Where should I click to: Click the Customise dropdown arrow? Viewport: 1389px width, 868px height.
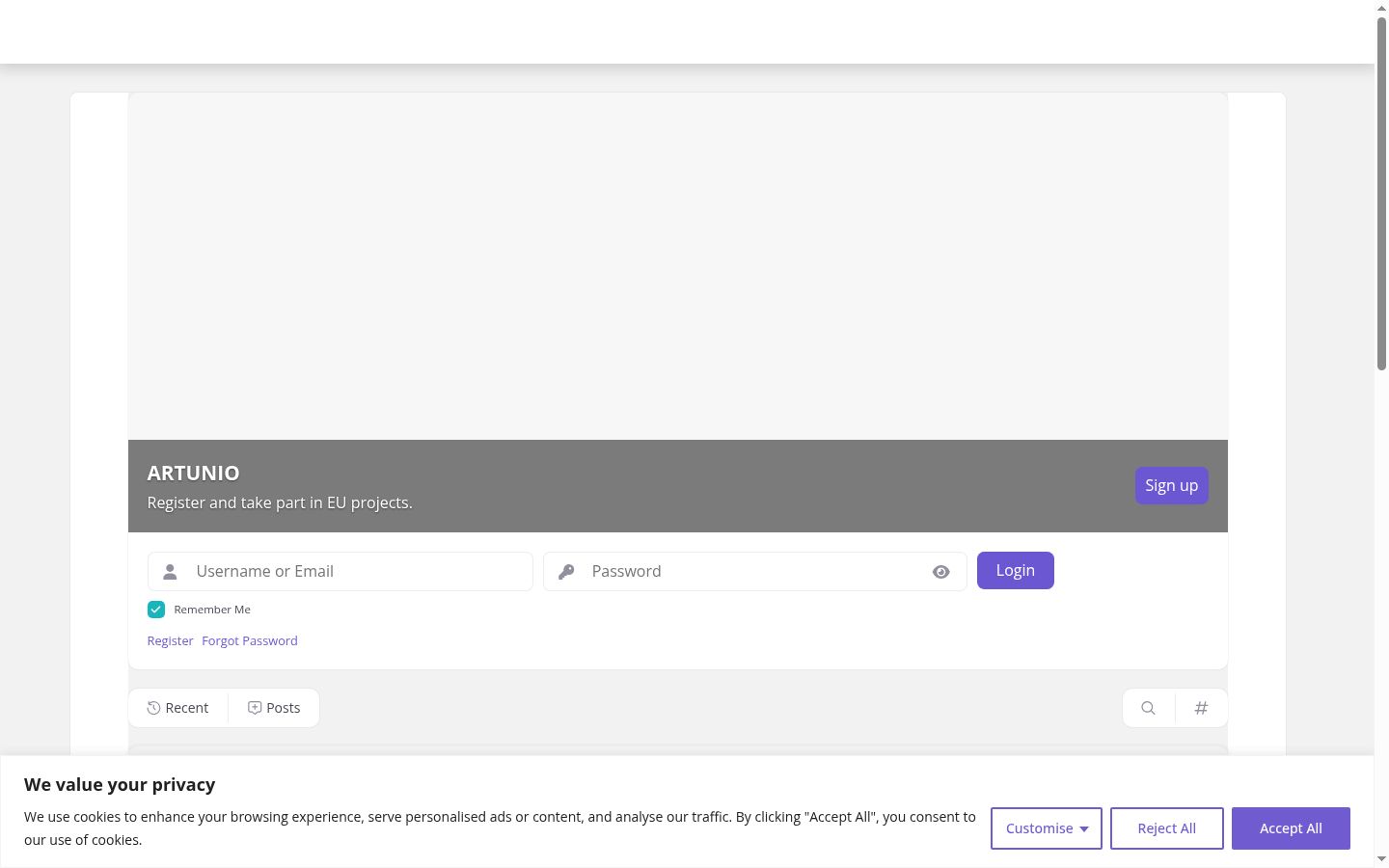click(x=1084, y=829)
